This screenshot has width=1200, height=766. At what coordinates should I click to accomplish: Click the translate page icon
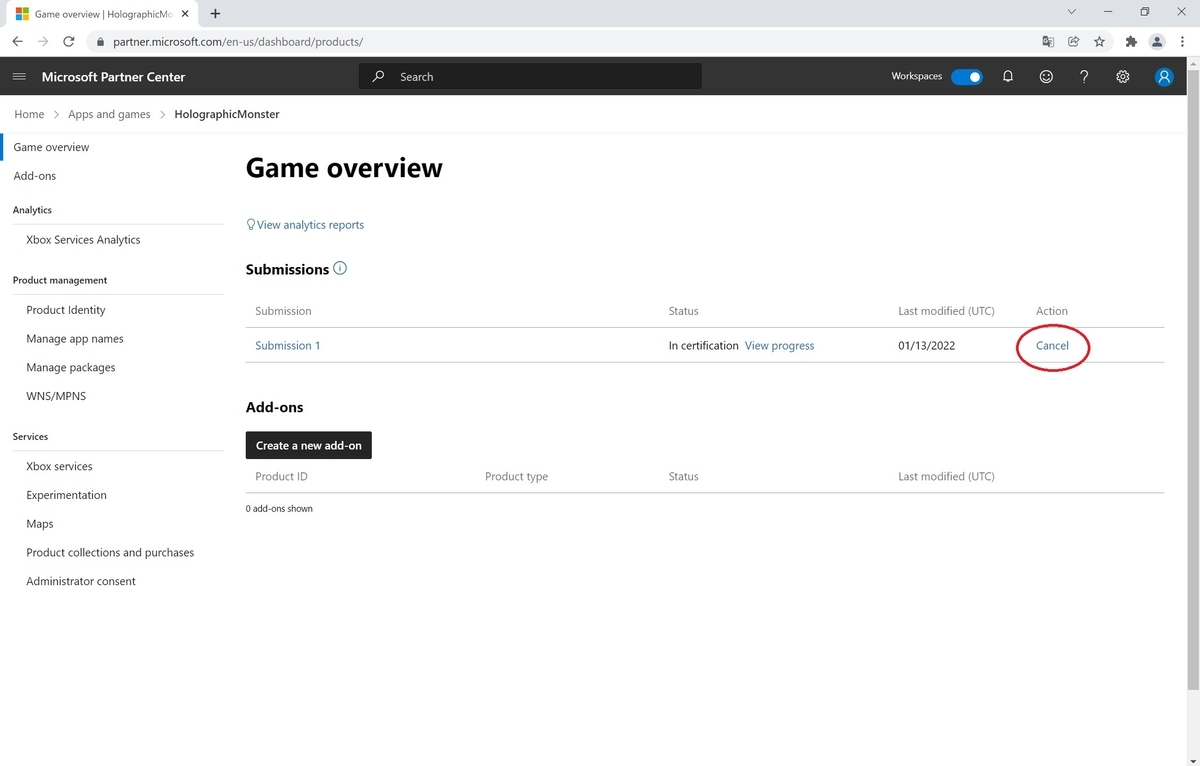(x=1048, y=42)
